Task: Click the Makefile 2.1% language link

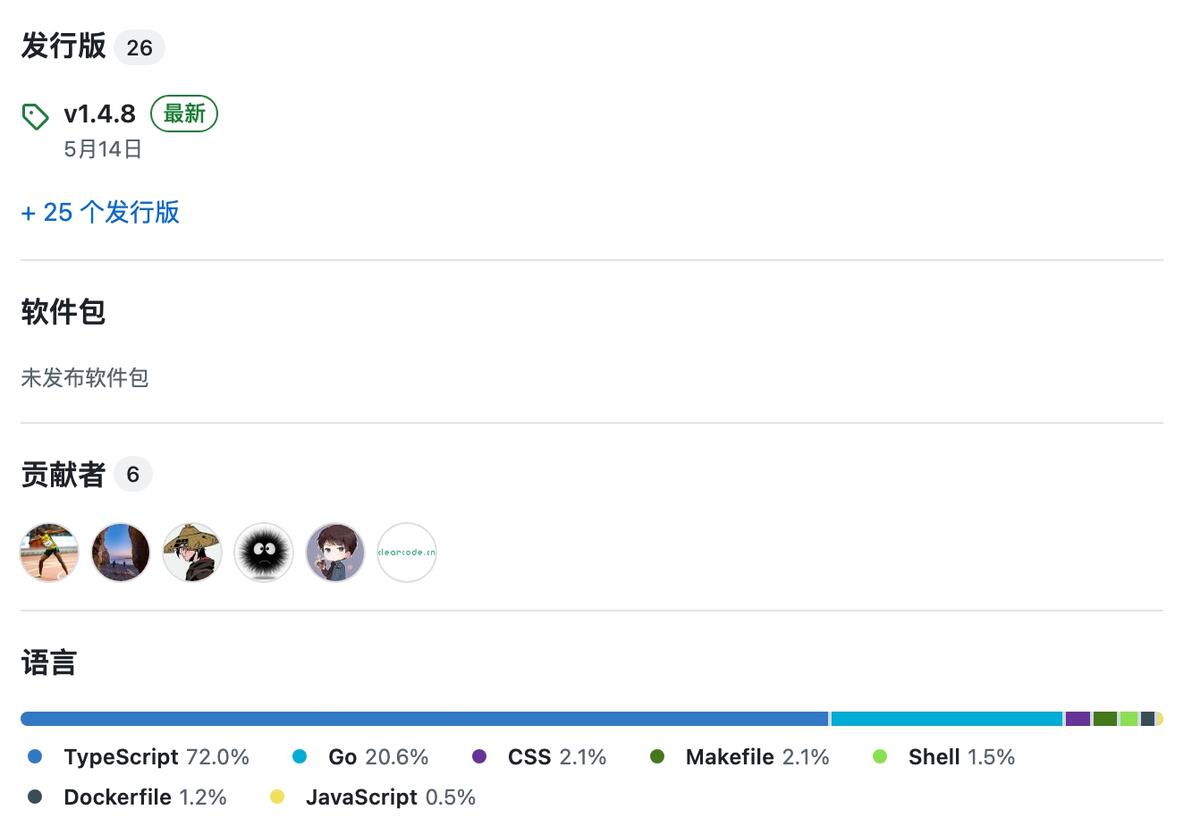Action: point(756,757)
